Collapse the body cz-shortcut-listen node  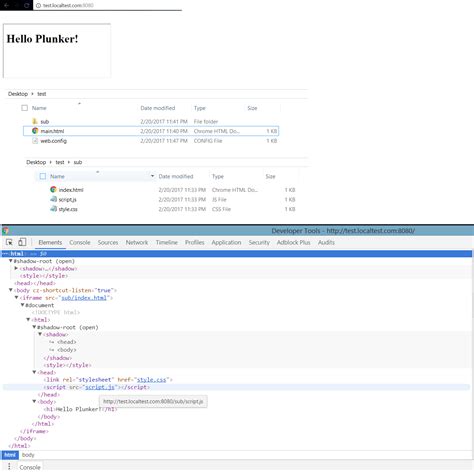coord(11,290)
